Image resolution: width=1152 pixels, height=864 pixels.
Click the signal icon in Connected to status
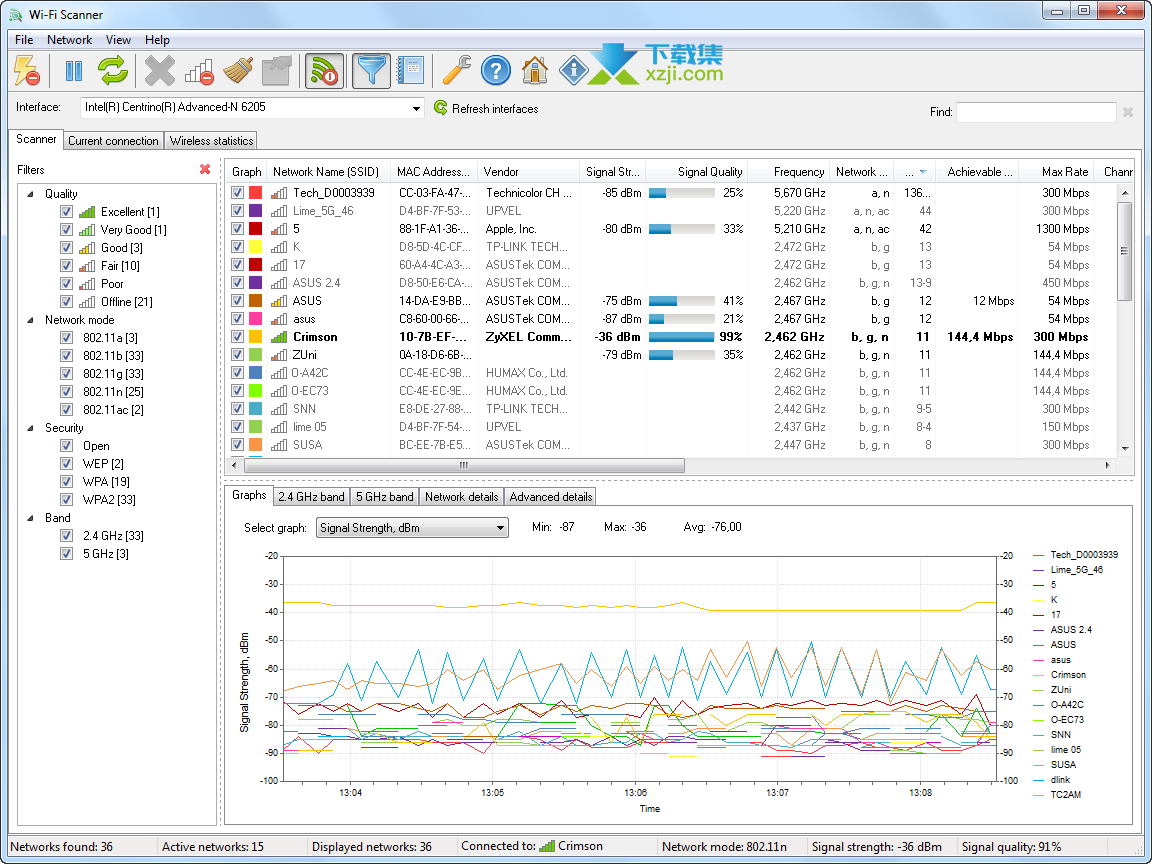click(x=547, y=846)
